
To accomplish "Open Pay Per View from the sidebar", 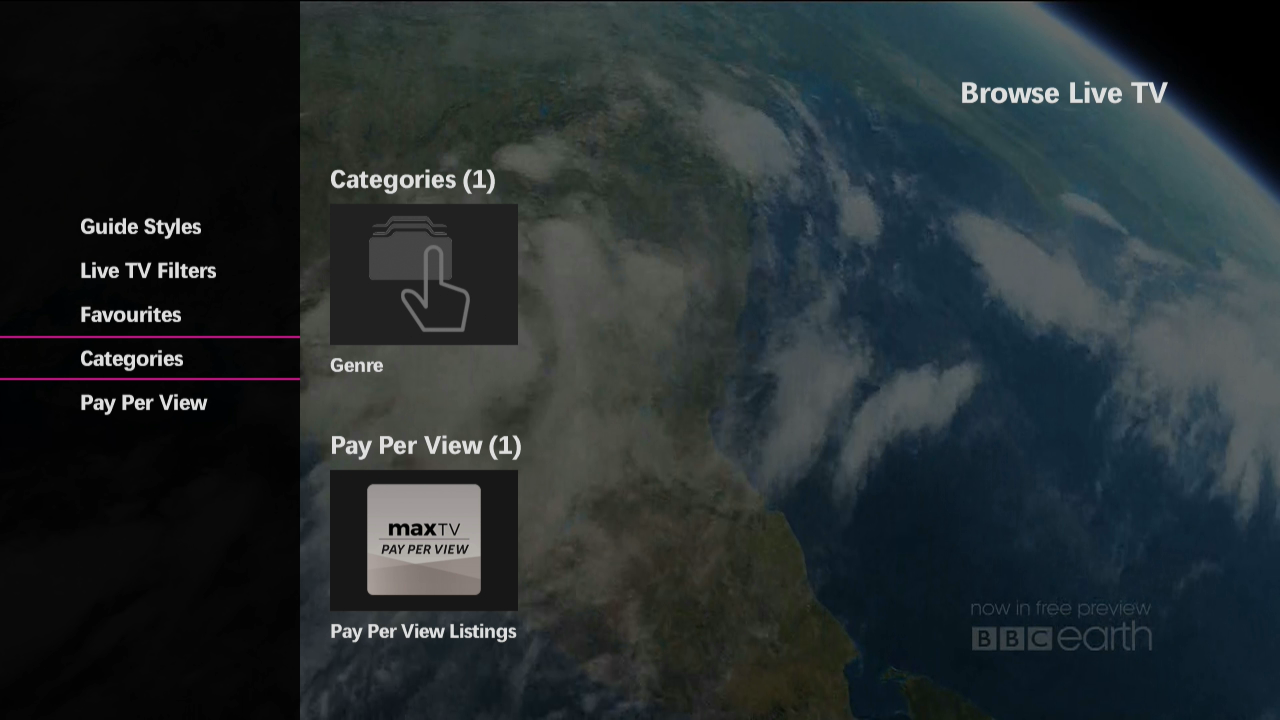I will 143,402.
